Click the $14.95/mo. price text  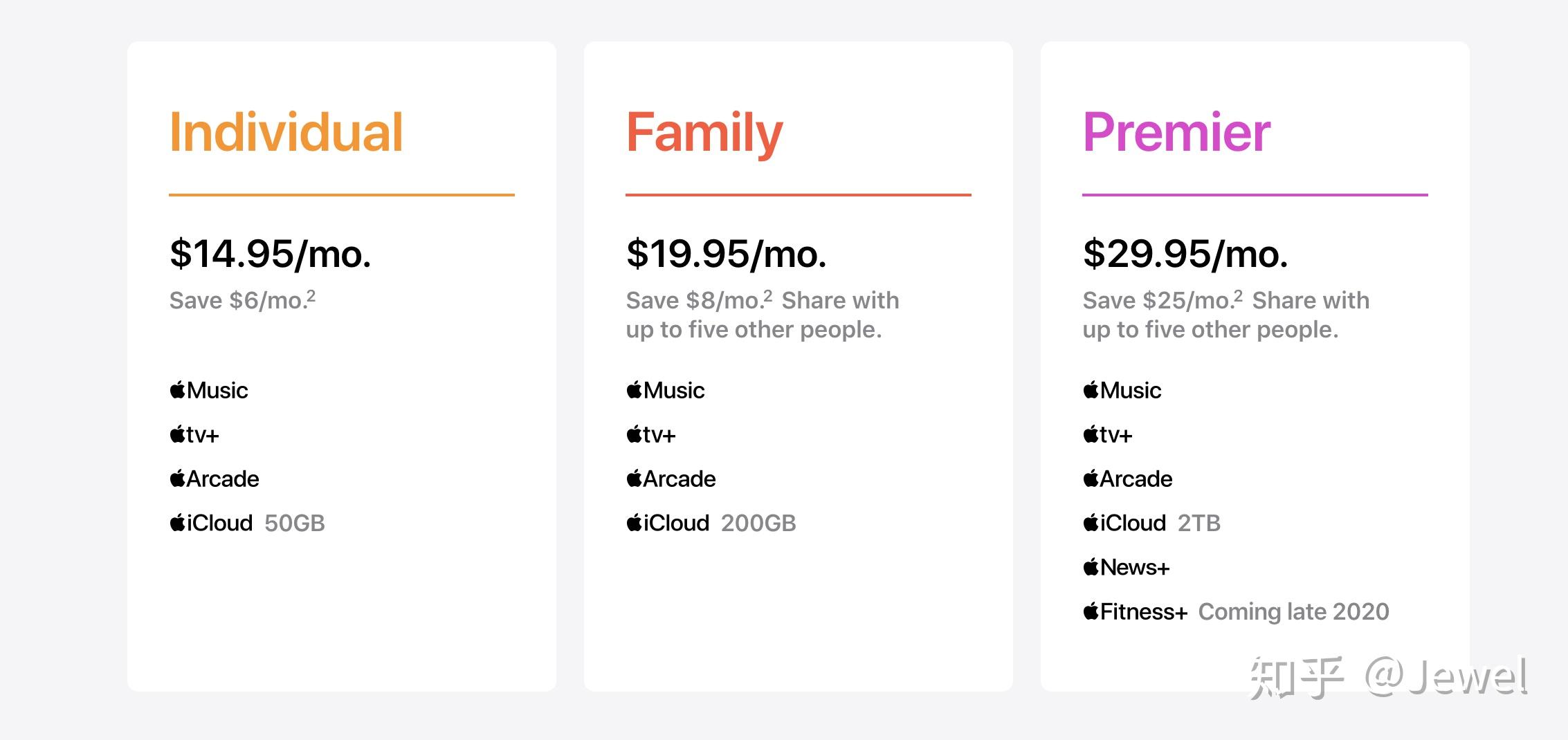pyautogui.click(x=271, y=254)
